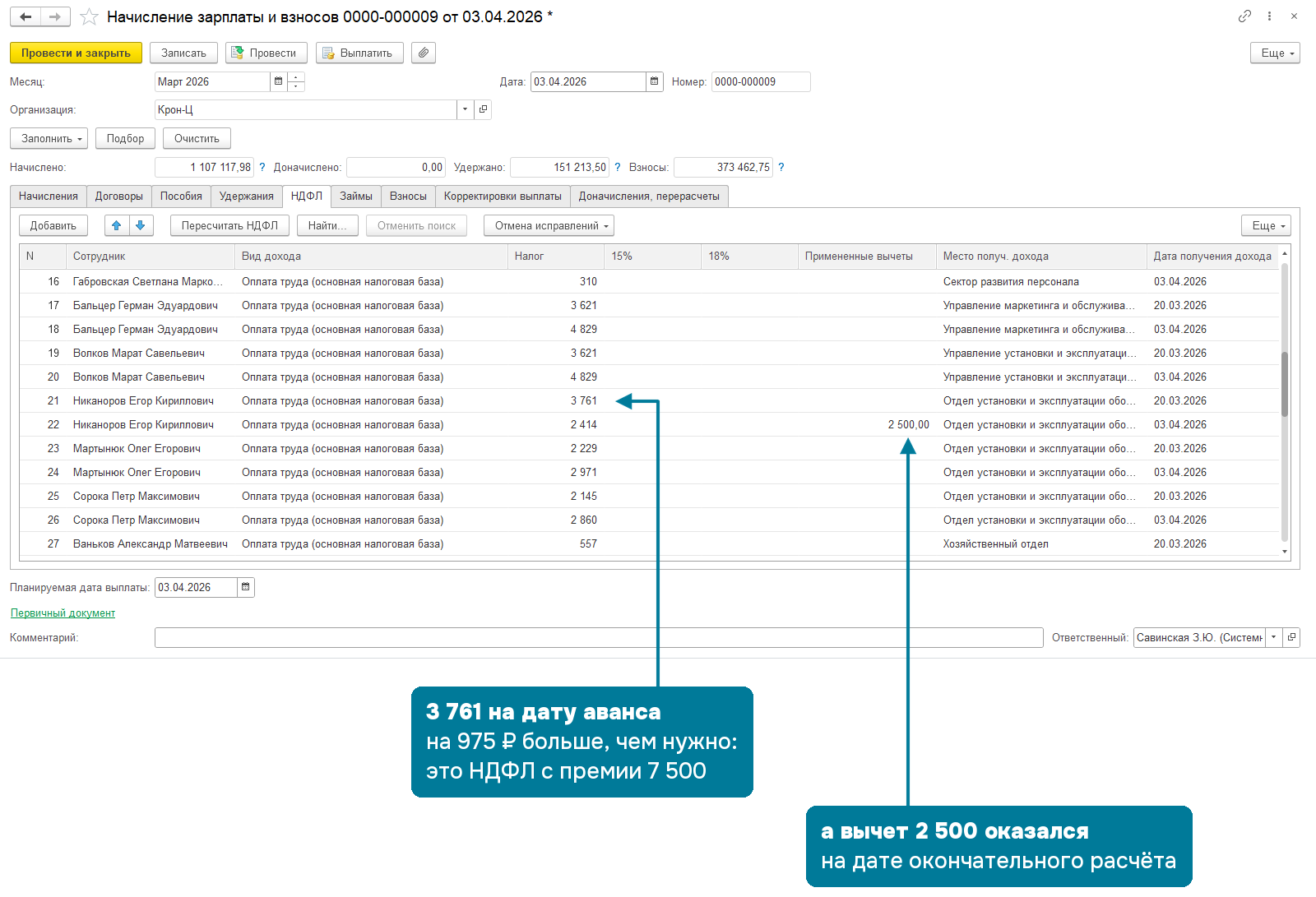Open calendar picker for Месяц field
The width and height of the screenshot is (1316, 897).
pos(278,81)
